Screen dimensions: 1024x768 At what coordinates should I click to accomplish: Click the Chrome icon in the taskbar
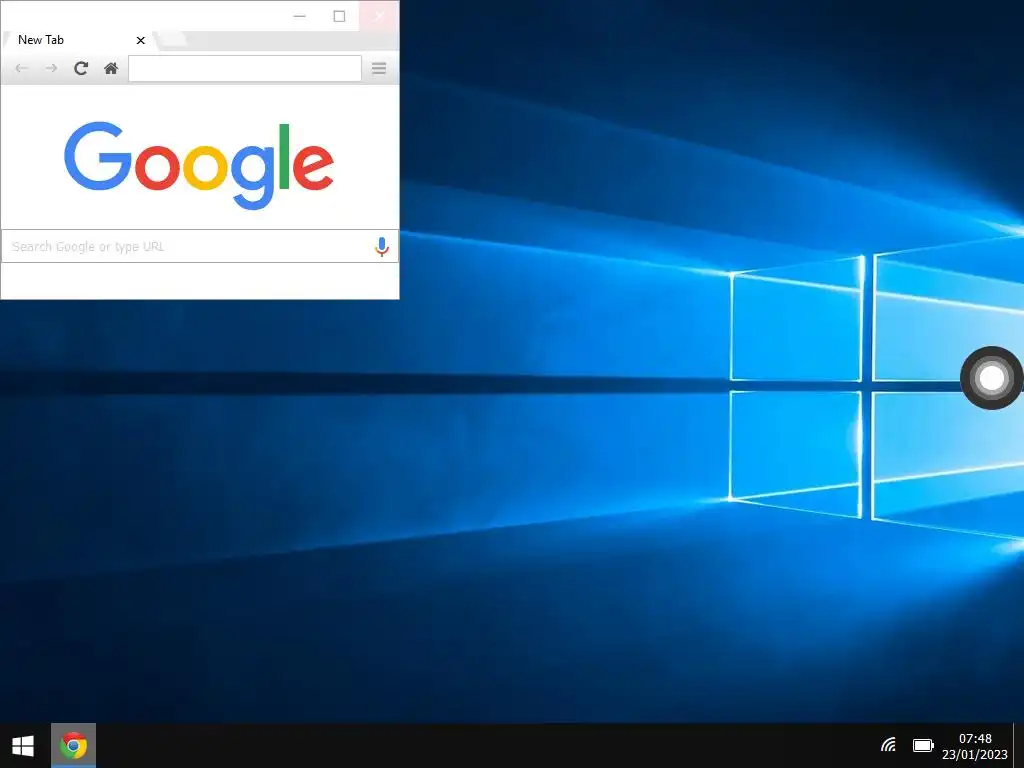[x=74, y=745]
